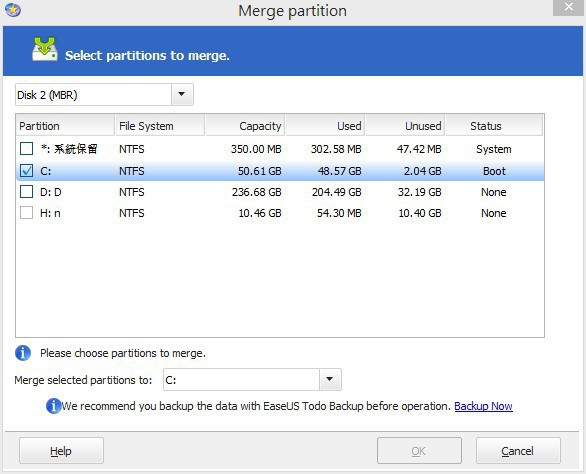
Task: Open the Backup Now link
Action: pyautogui.click(x=483, y=406)
